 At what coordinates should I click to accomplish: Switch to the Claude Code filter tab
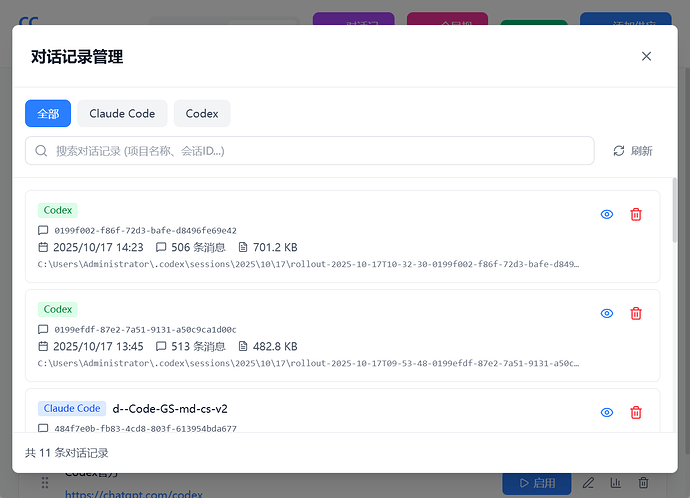pos(122,114)
